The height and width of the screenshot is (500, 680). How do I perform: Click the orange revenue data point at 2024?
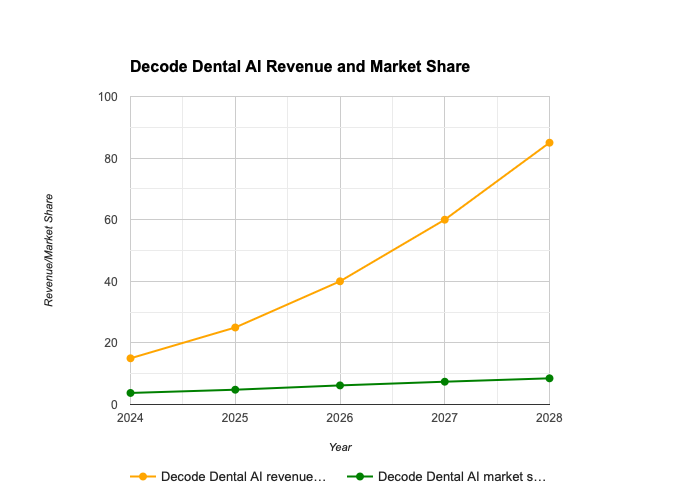pyautogui.click(x=131, y=358)
